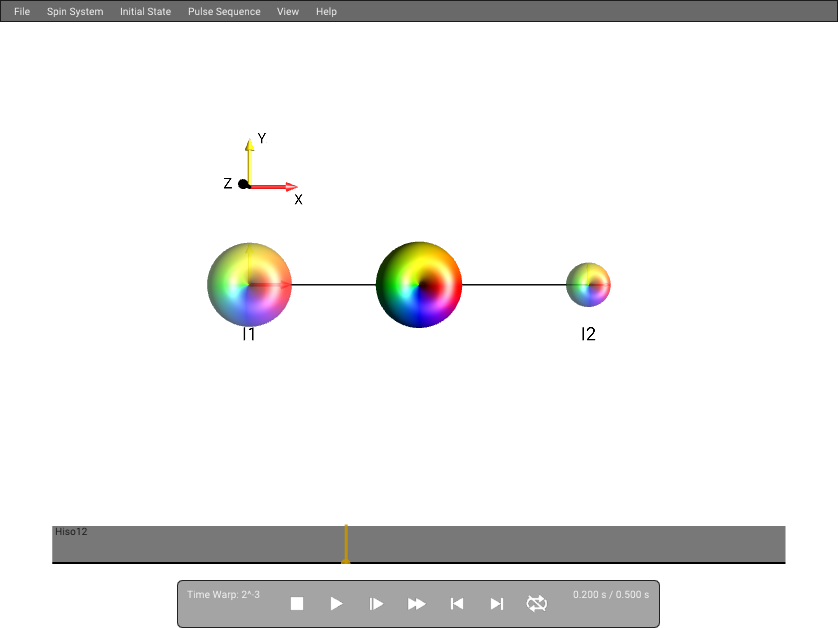Open the File menu
This screenshot has height=628, width=838.
coord(22,11)
